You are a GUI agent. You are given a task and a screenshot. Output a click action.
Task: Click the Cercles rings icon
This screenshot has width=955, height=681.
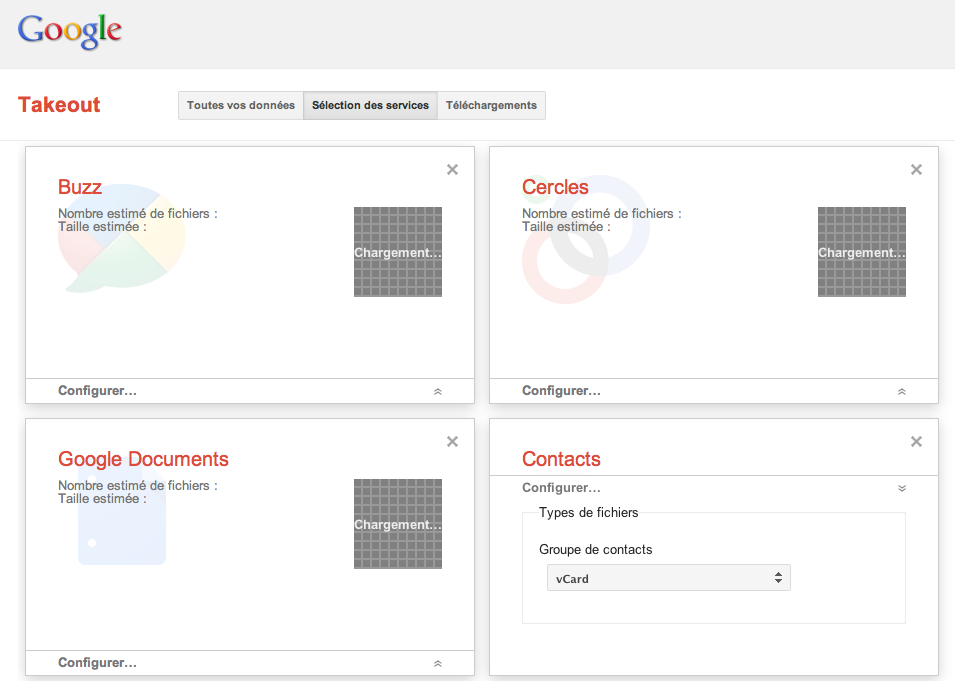pyautogui.click(x=586, y=239)
